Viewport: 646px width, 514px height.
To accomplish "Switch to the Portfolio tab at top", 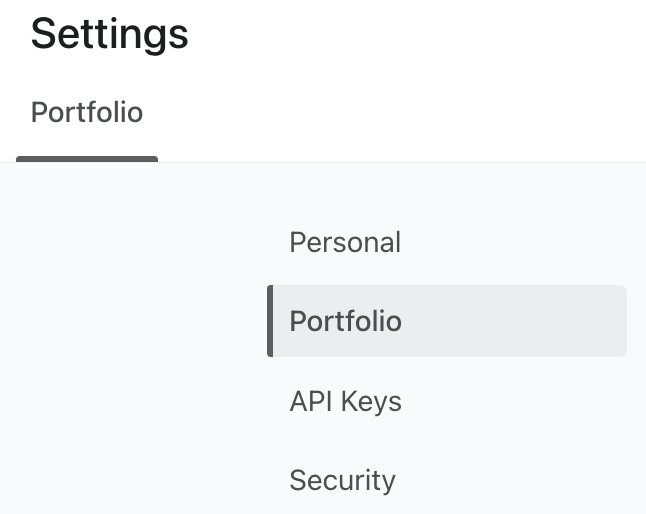I will point(87,113).
